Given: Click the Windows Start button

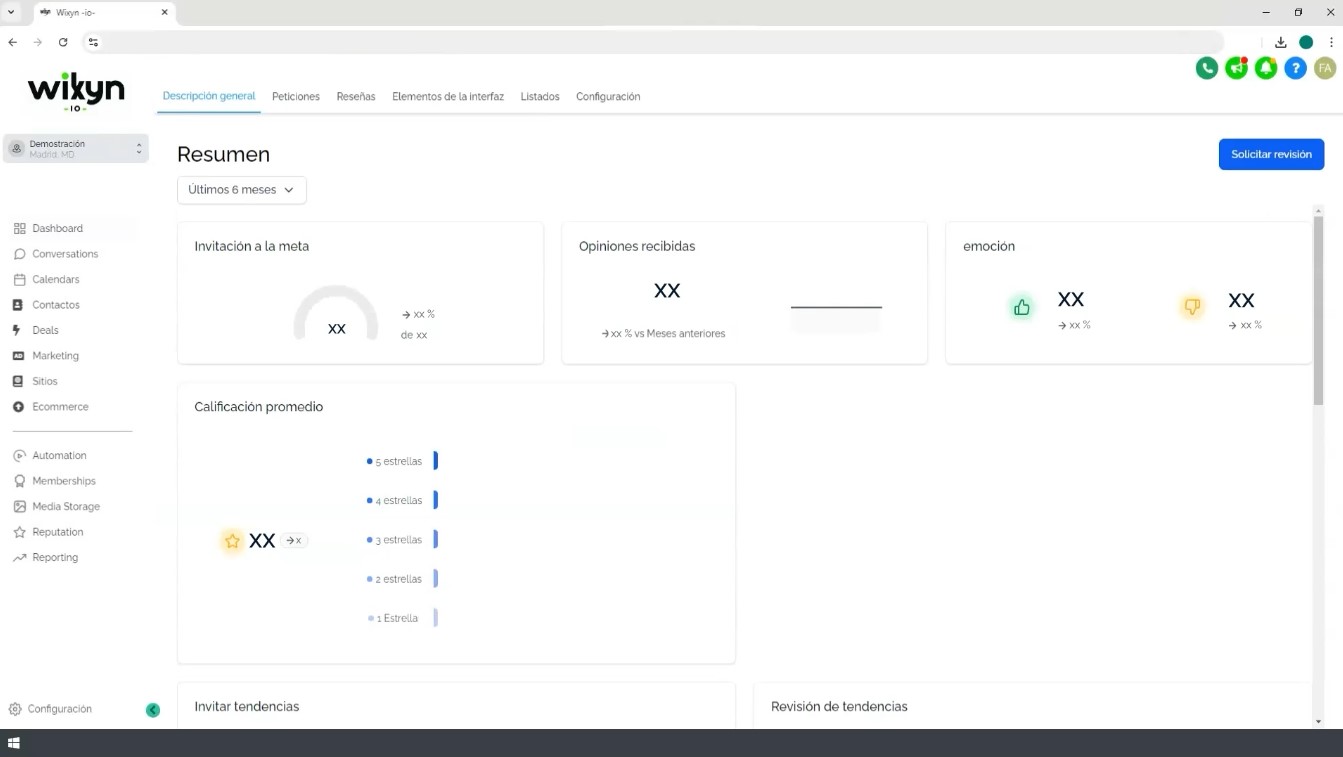Looking at the screenshot, I should click(x=14, y=743).
